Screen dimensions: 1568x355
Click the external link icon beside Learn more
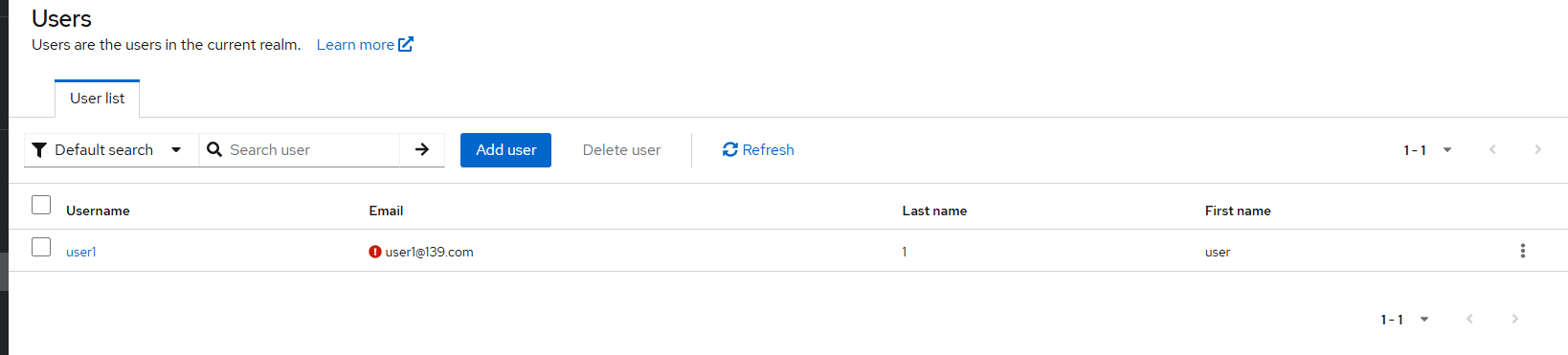(x=406, y=44)
